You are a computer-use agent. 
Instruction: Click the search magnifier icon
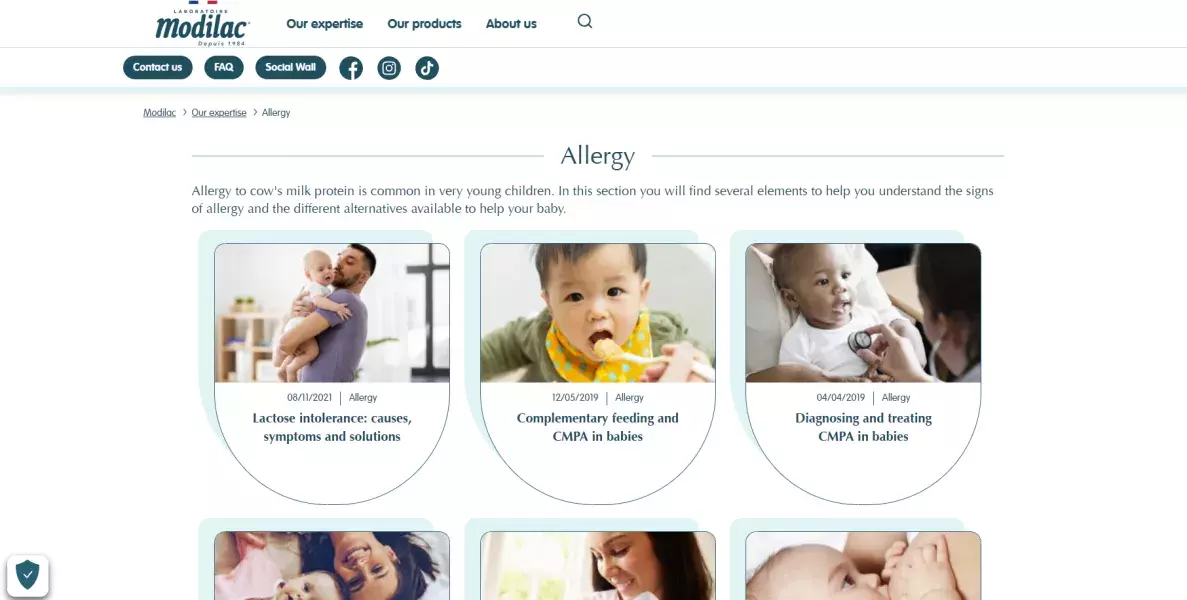tap(584, 21)
